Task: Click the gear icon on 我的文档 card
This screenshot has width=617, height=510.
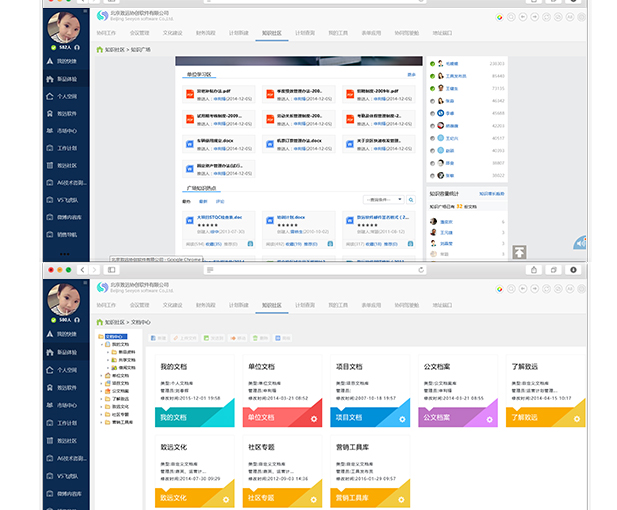Action: [x=226, y=418]
